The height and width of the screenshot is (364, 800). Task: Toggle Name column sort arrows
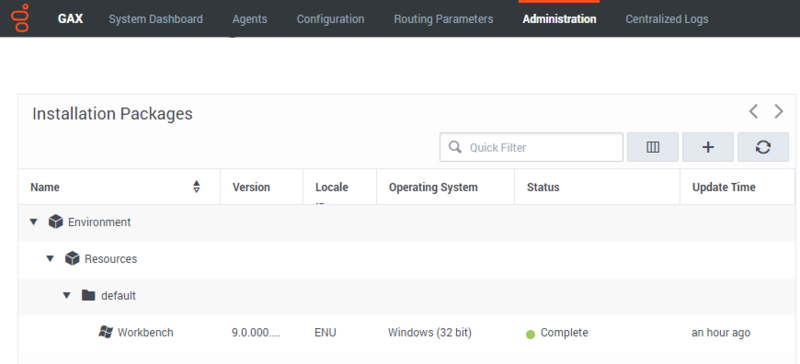tap(196, 187)
